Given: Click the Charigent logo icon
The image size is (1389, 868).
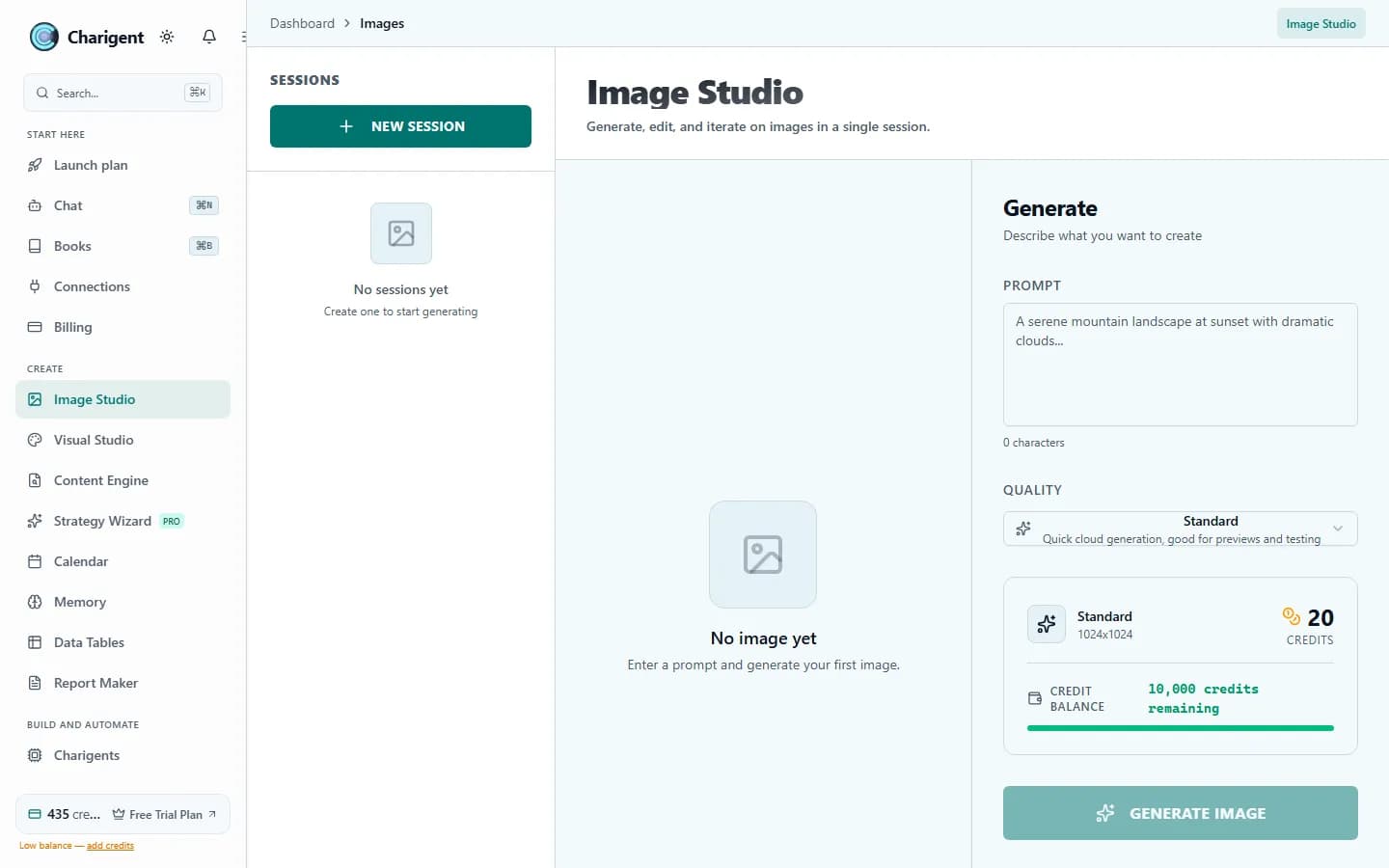Looking at the screenshot, I should coord(44,37).
